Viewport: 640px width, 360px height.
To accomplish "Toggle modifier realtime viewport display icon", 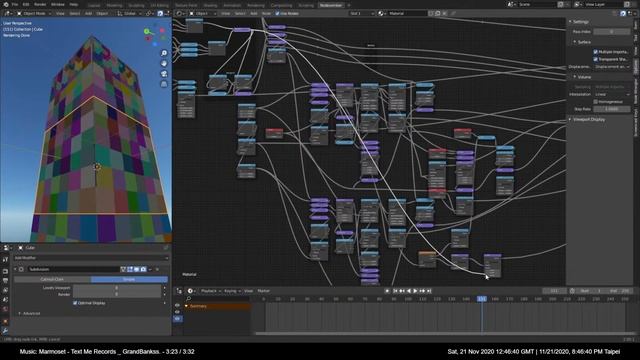I will point(136,269).
